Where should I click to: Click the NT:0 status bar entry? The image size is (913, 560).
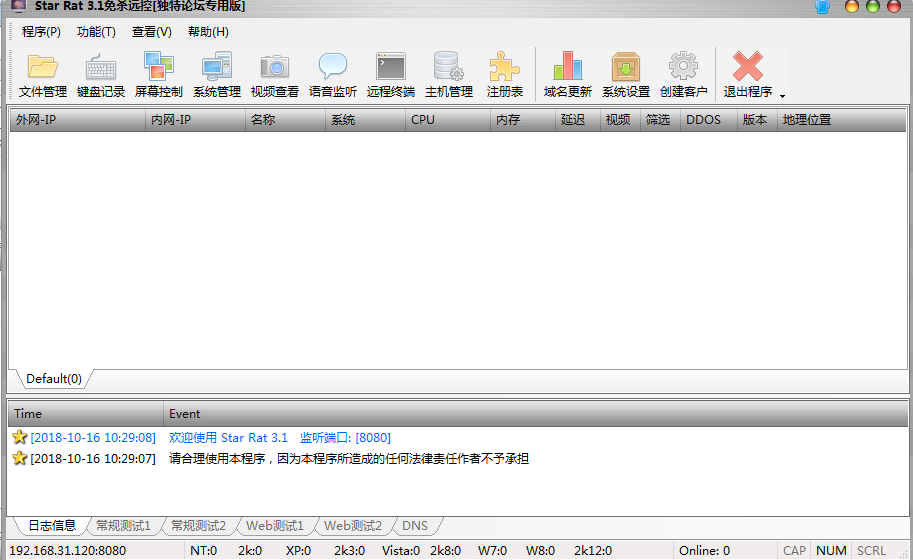click(x=203, y=551)
